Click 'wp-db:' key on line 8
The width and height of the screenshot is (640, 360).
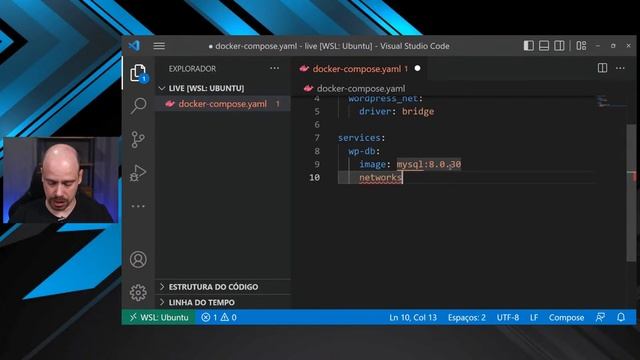point(364,151)
